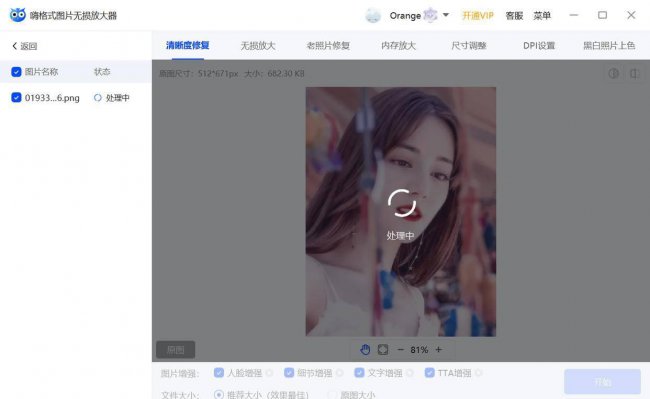Uncheck the 01933...6.png file checkbox
The image size is (650, 399).
tap(16, 98)
